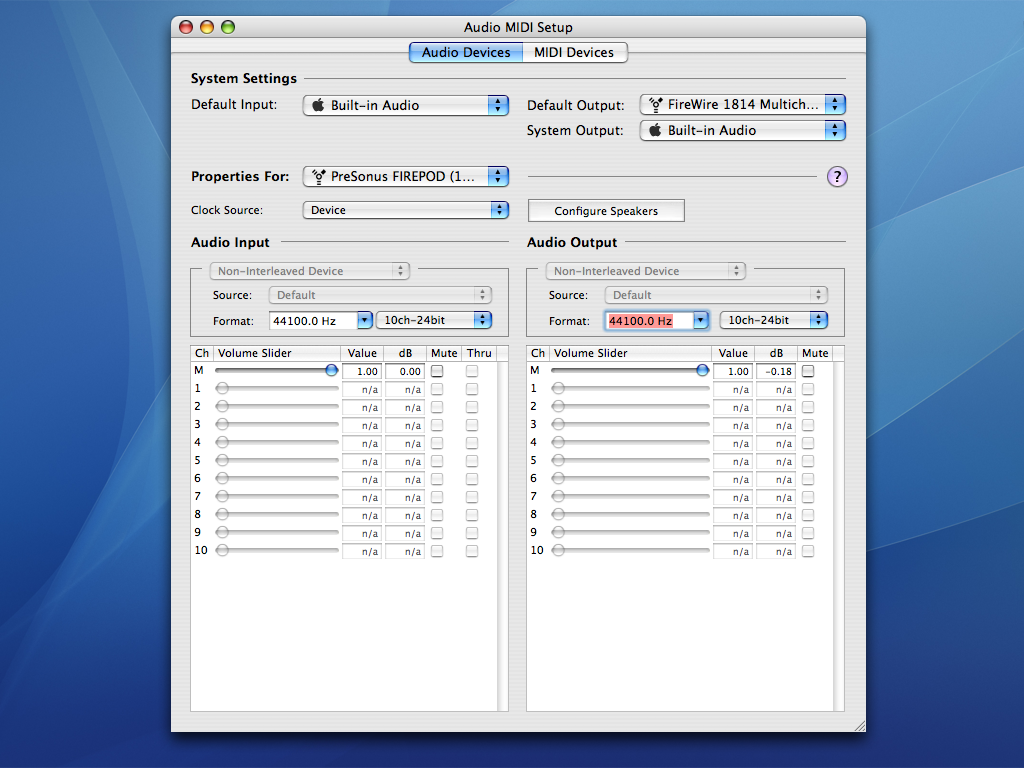
Task: Open the Default Input dropdown arrows
Action: tap(498, 105)
